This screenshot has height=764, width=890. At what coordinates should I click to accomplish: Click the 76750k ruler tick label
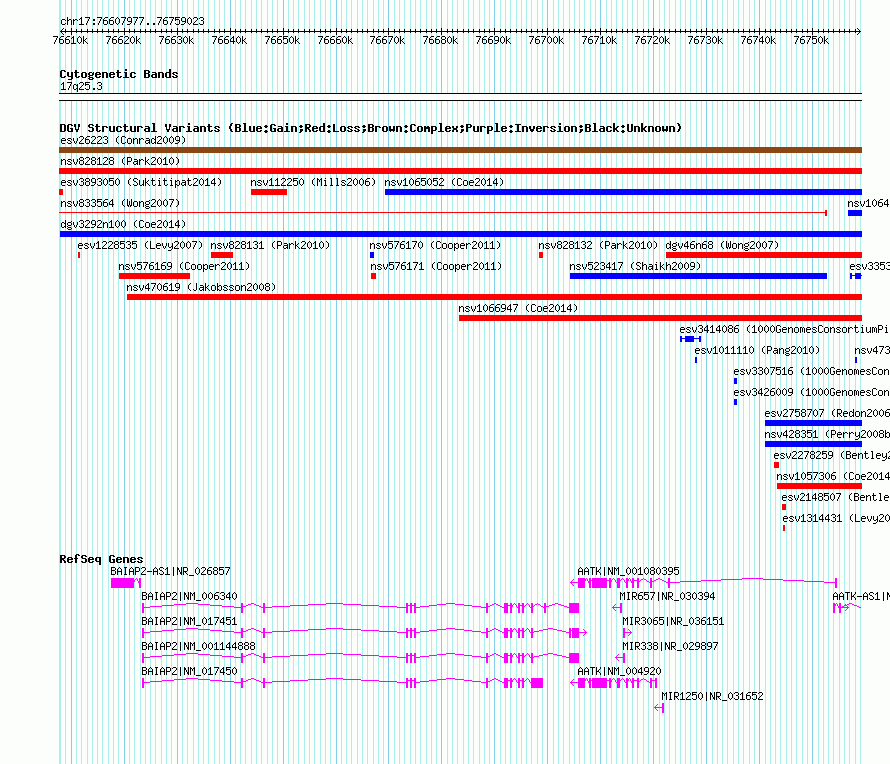(x=811, y=41)
